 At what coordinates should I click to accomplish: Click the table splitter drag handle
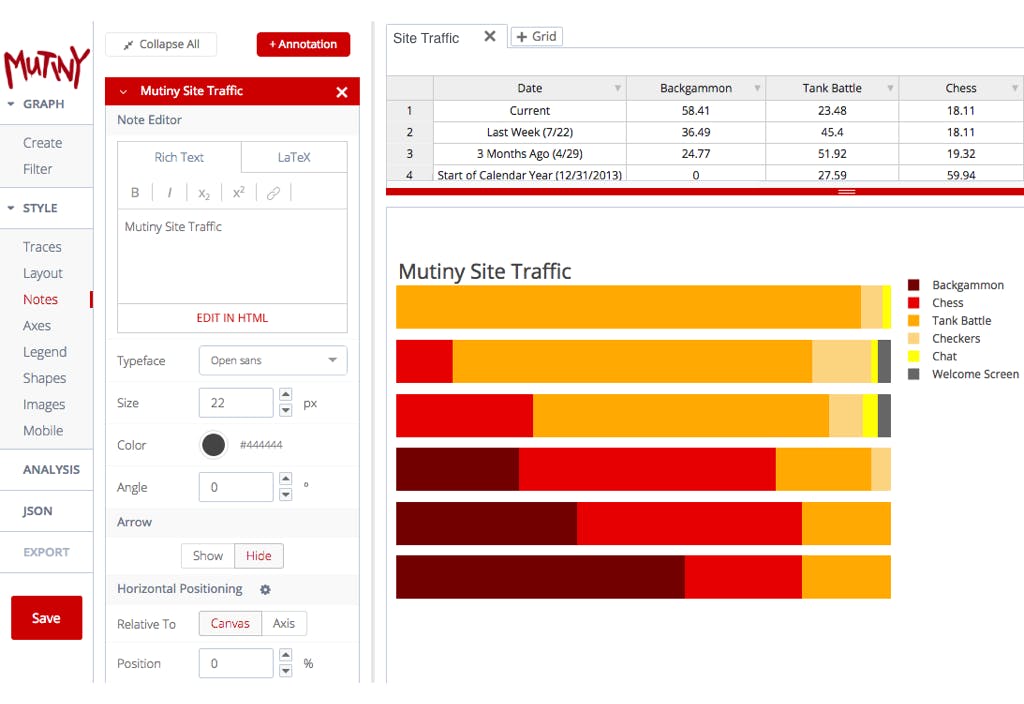point(846,192)
